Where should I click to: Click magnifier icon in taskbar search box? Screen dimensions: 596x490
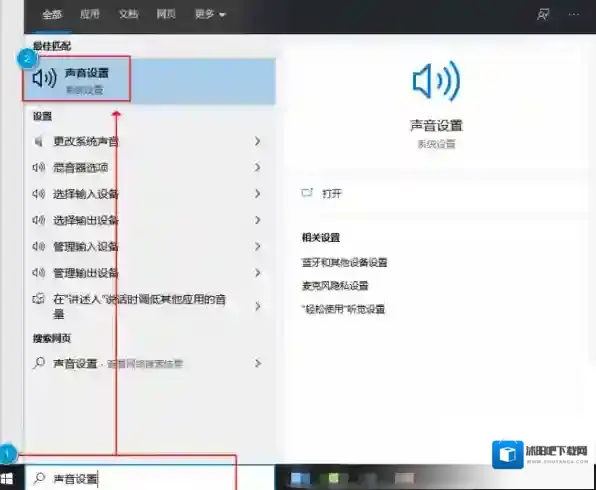(x=39, y=478)
